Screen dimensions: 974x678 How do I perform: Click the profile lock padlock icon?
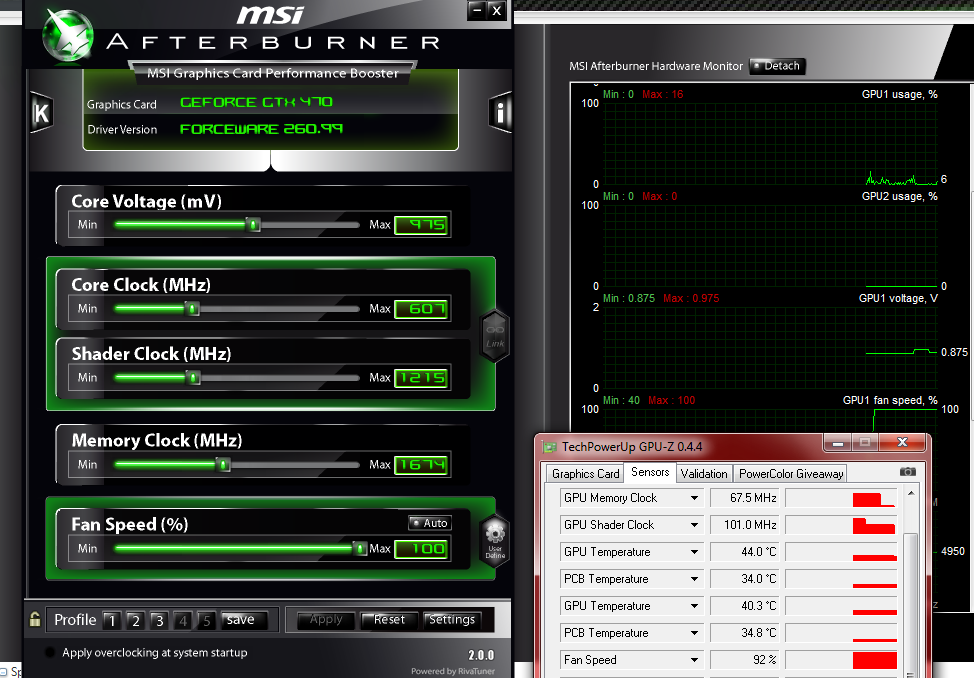tap(35, 619)
